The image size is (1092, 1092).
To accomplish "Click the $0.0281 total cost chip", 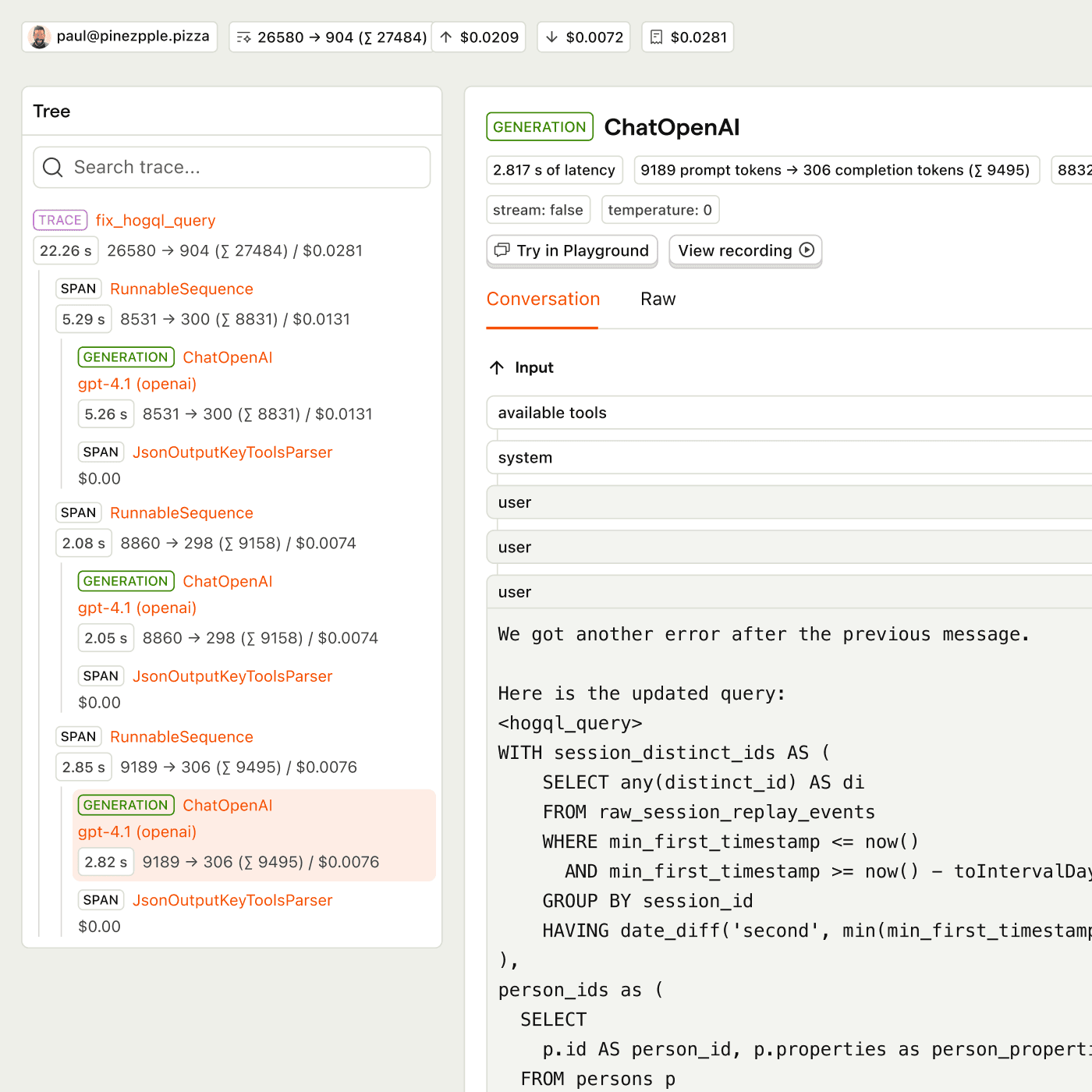I will click(x=688, y=37).
